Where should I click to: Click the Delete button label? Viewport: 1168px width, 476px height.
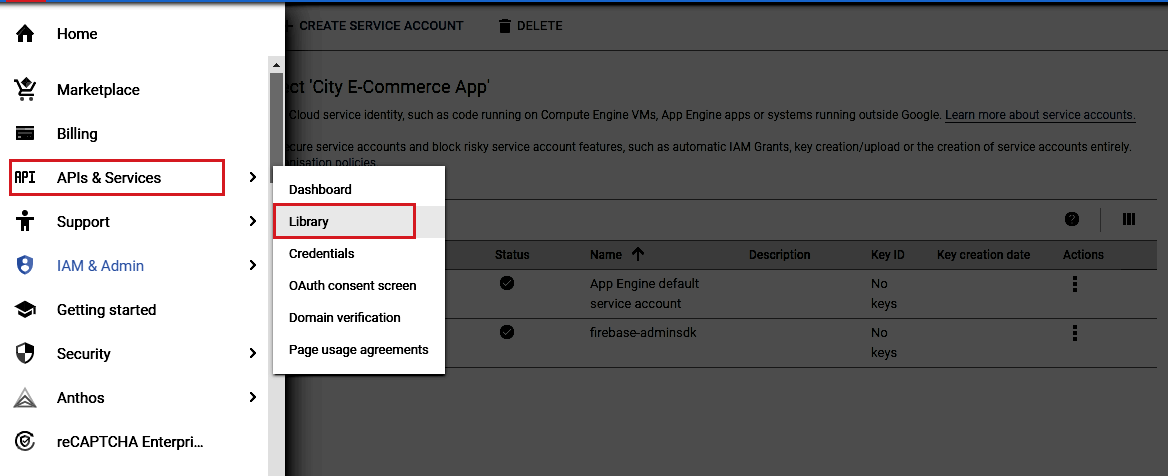[539, 26]
